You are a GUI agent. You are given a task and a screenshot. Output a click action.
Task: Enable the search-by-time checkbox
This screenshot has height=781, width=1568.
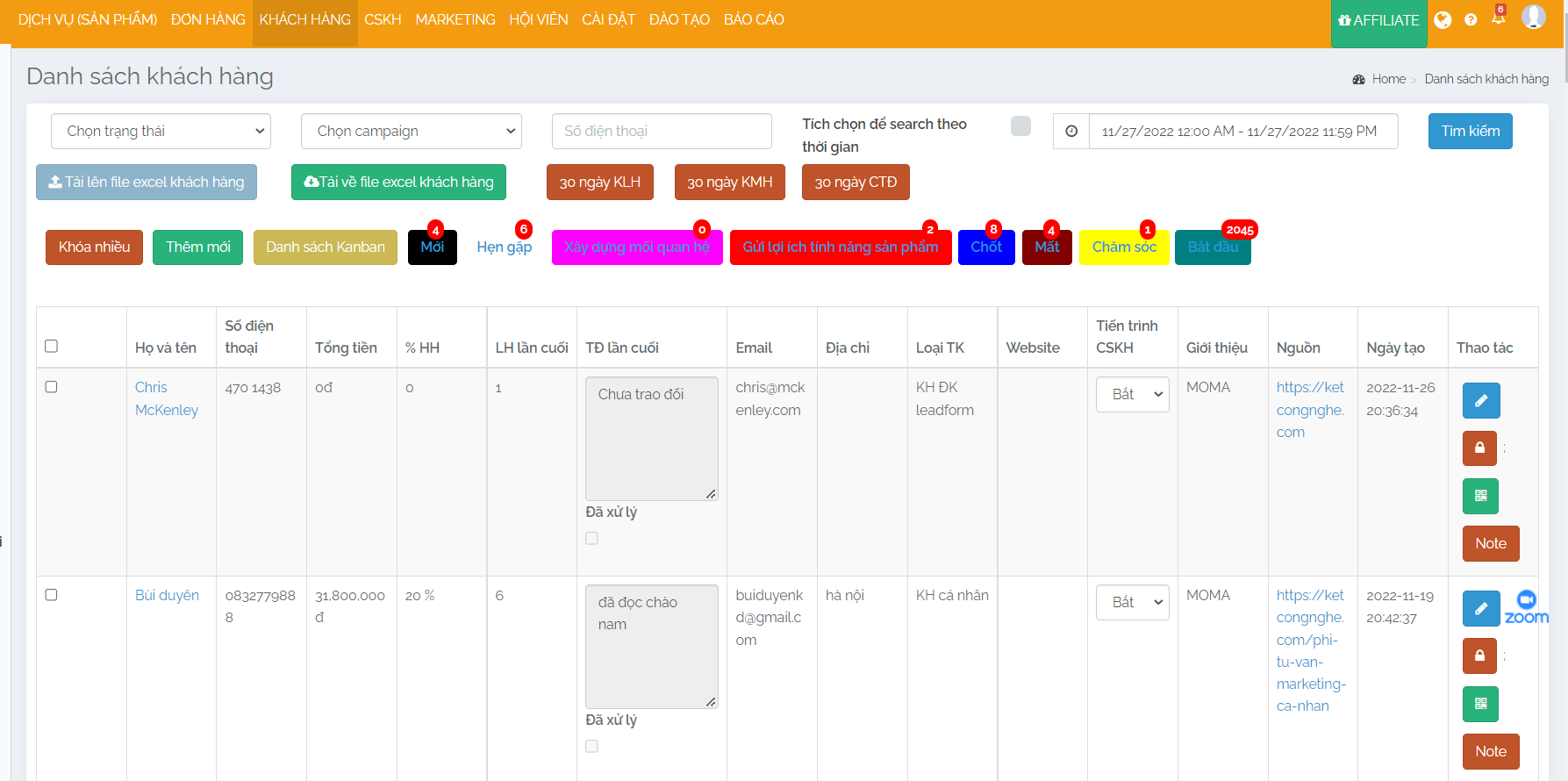coord(1020,125)
